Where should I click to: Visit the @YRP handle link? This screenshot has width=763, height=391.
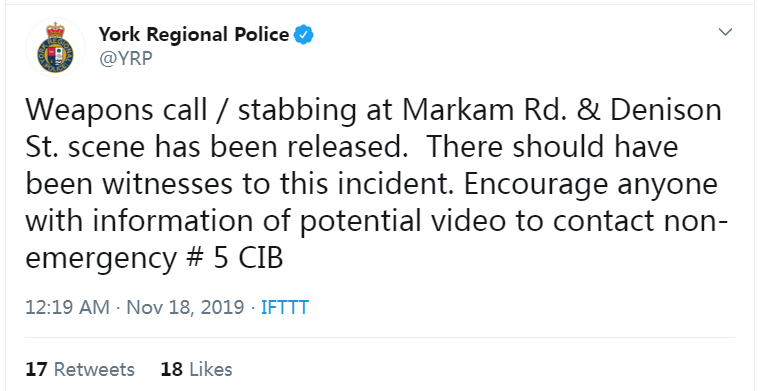click(126, 58)
